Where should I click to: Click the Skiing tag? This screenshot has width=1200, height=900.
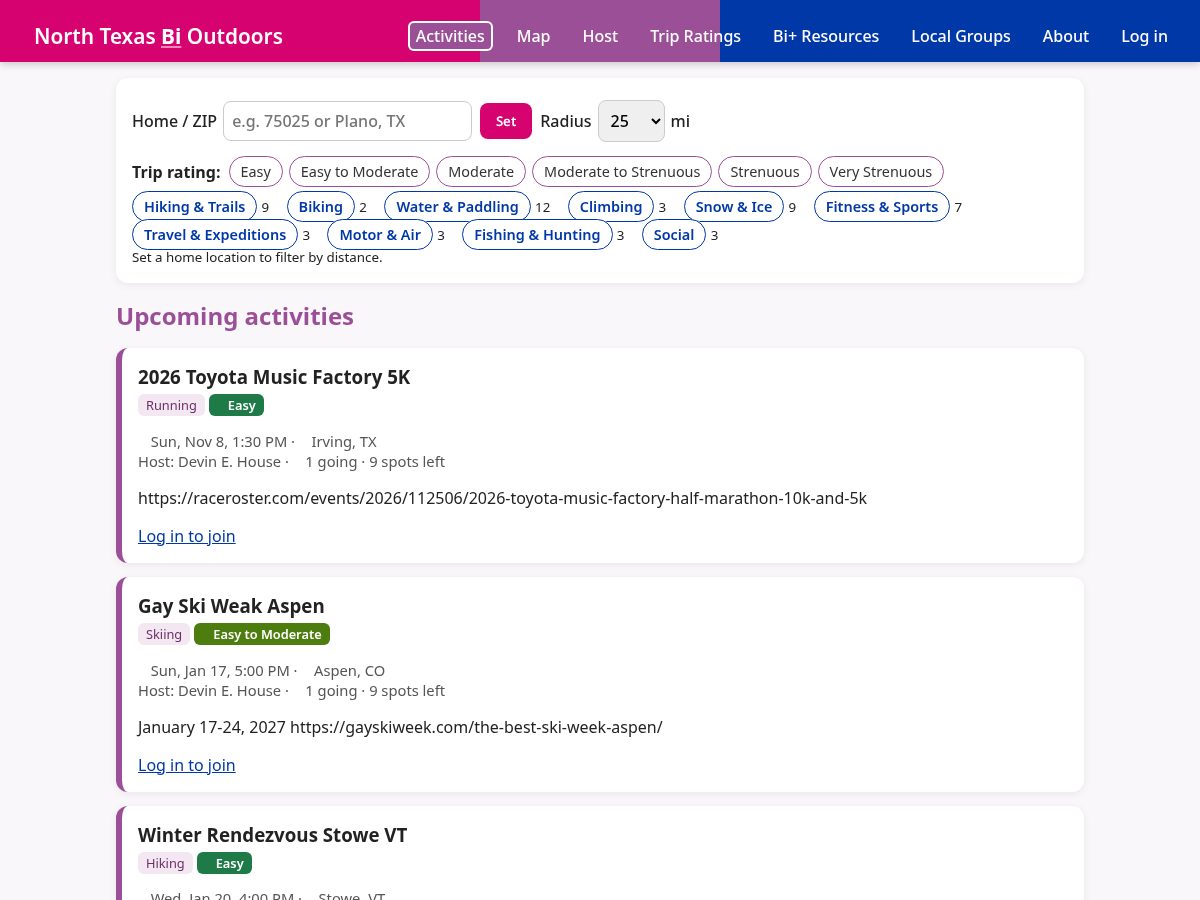(164, 634)
